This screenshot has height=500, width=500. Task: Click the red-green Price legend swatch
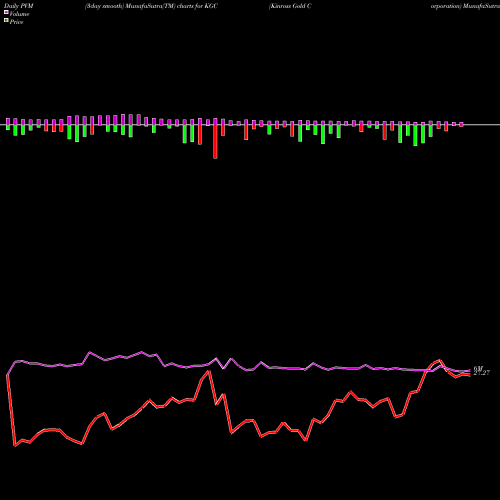(x=6, y=21)
